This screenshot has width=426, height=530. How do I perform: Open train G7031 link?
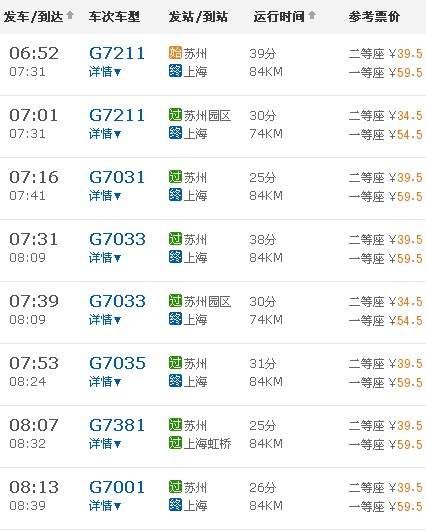click(x=117, y=177)
